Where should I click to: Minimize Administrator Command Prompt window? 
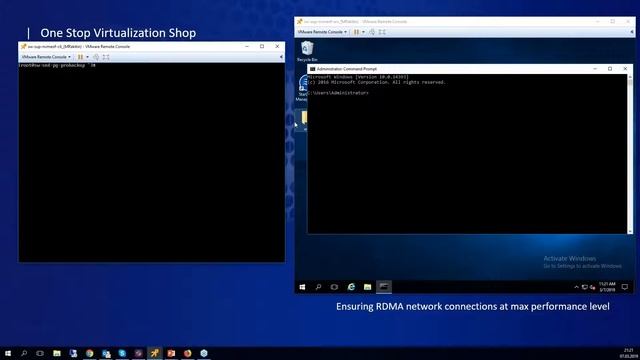(x=595, y=69)
